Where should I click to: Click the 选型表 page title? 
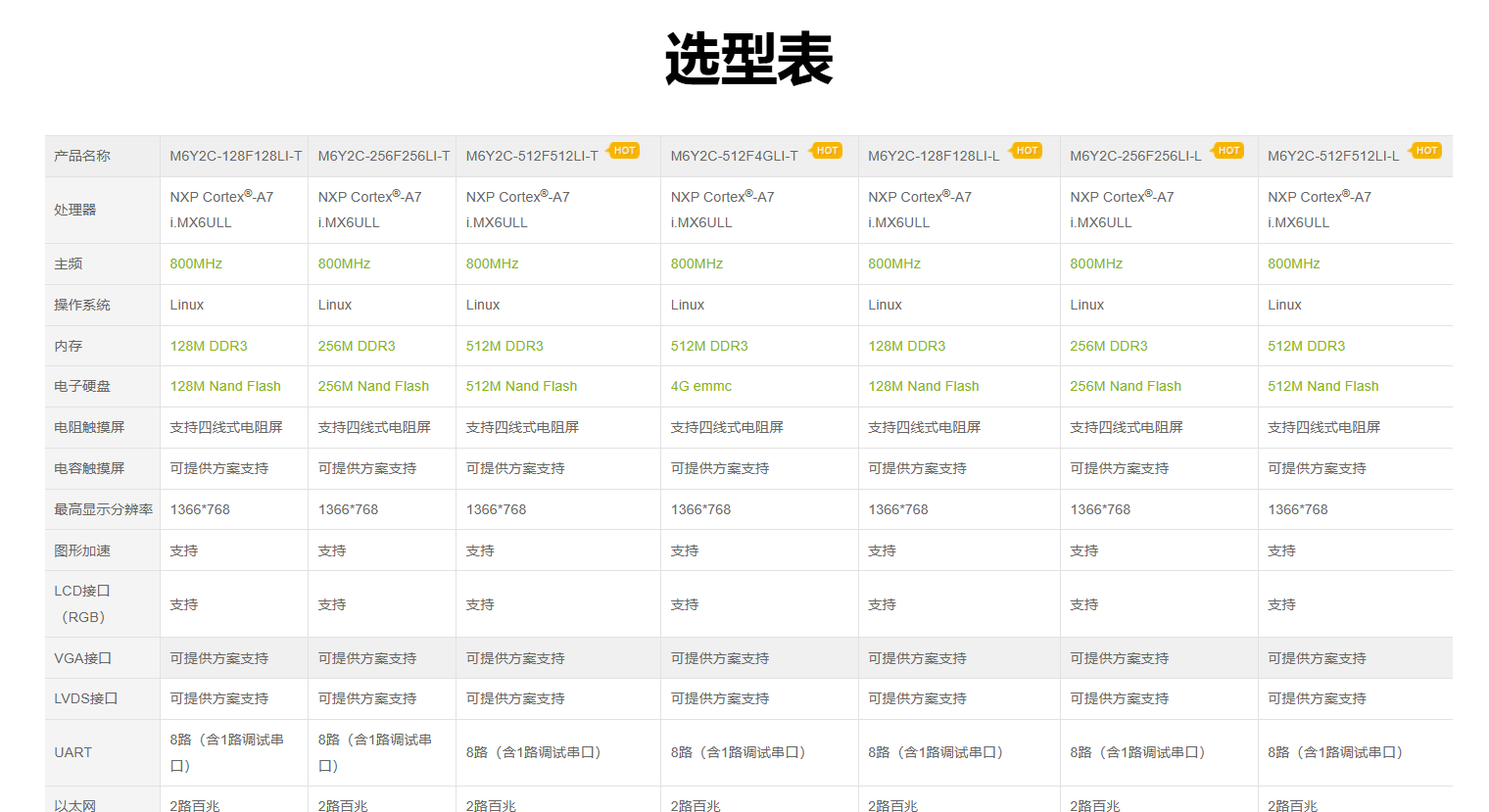tap(748, 59)
